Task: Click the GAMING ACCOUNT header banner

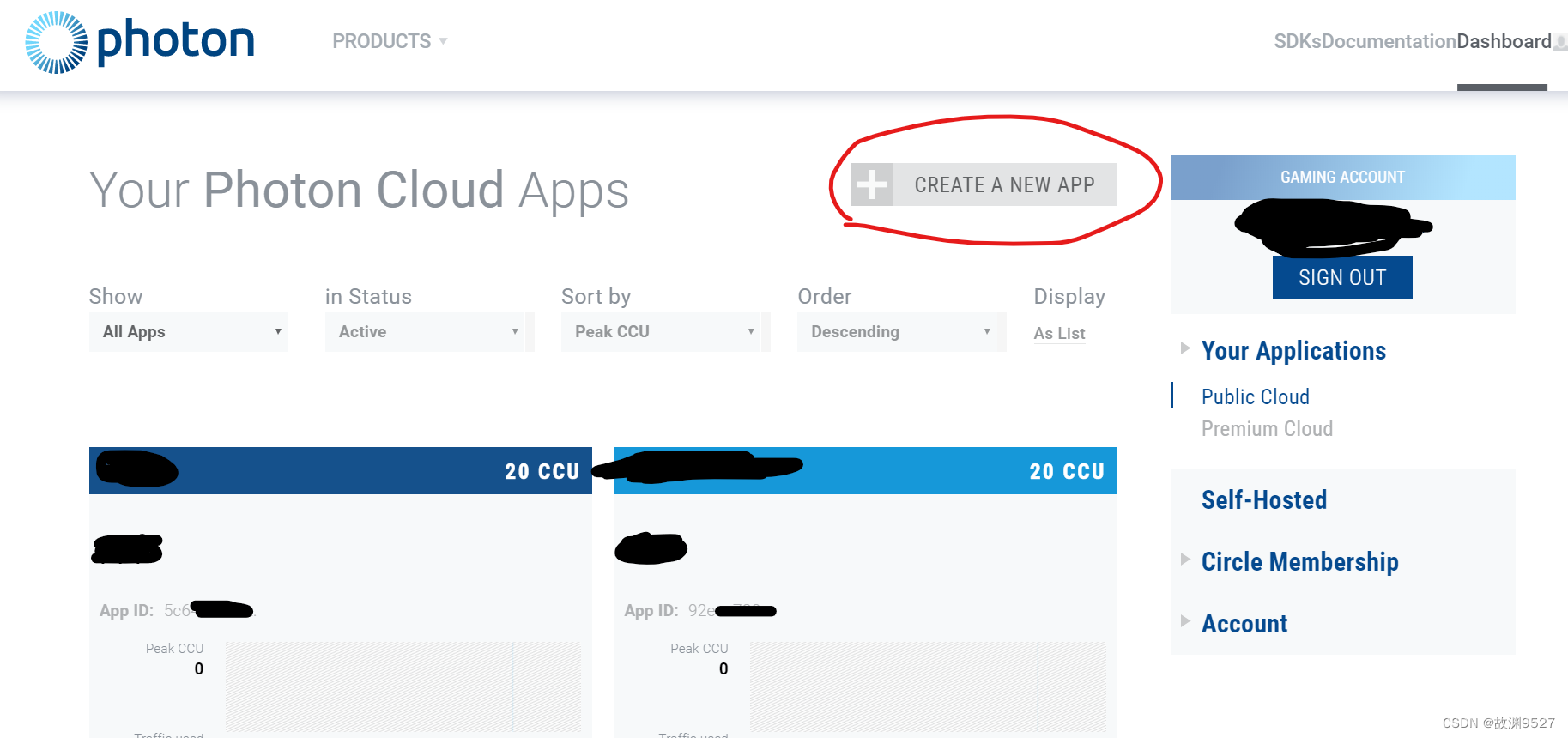Action: click(x=1343, y=178)
